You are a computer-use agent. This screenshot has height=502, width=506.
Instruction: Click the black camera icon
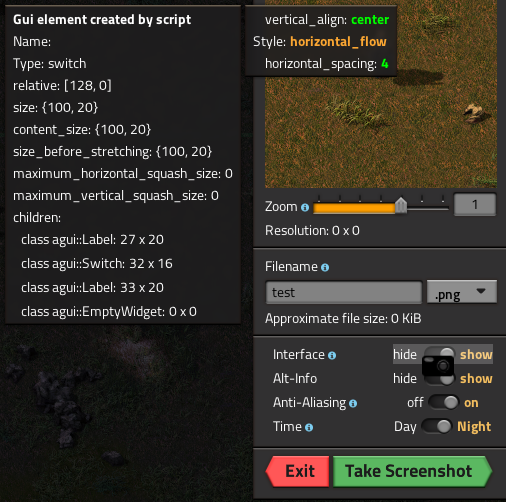pyautogui.click(x=438, y=366)
